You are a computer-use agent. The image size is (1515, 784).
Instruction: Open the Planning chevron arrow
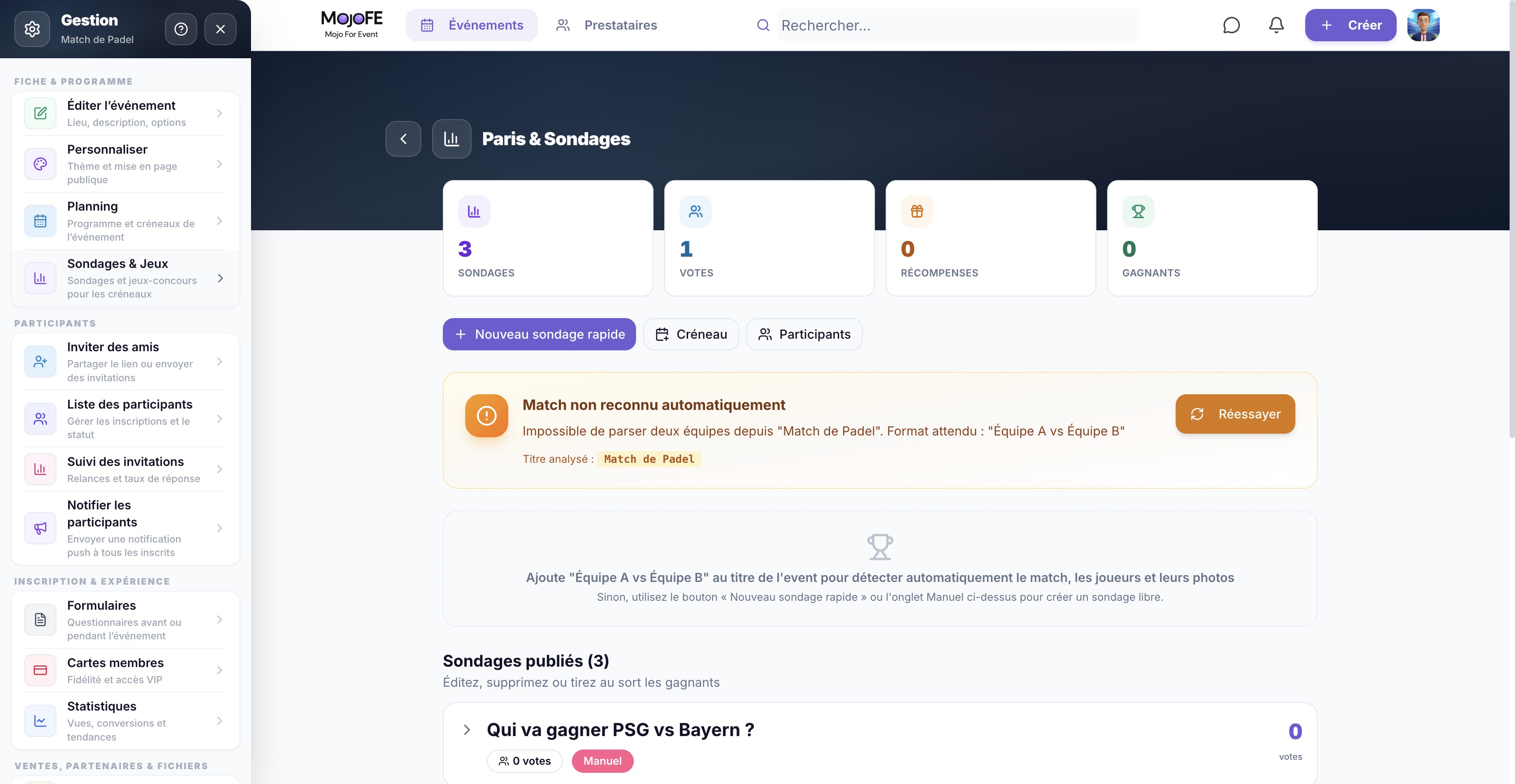(219, 221)
